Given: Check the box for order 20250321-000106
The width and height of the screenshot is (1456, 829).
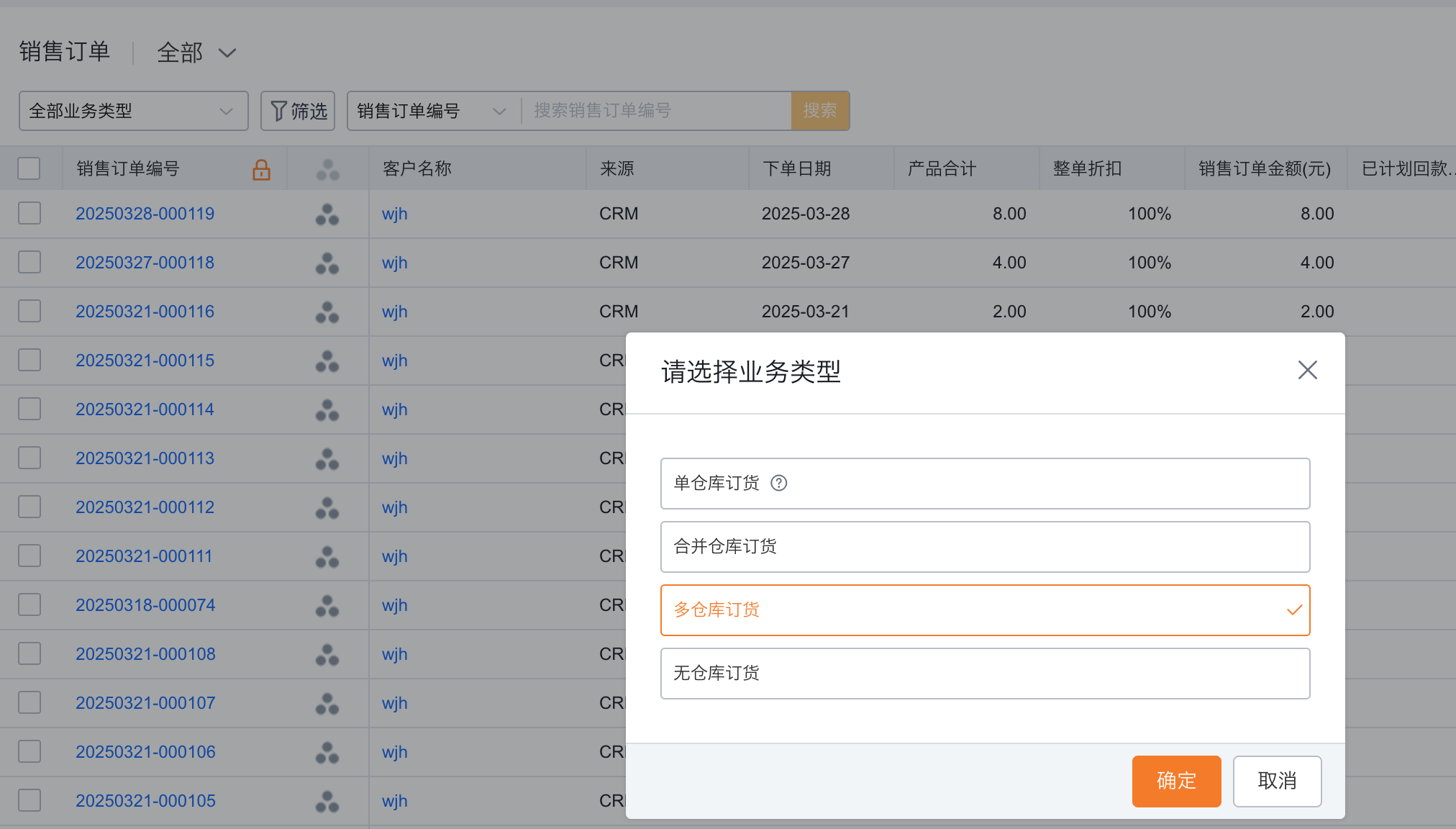Looking at the screenshot, I should click(29, 751).
